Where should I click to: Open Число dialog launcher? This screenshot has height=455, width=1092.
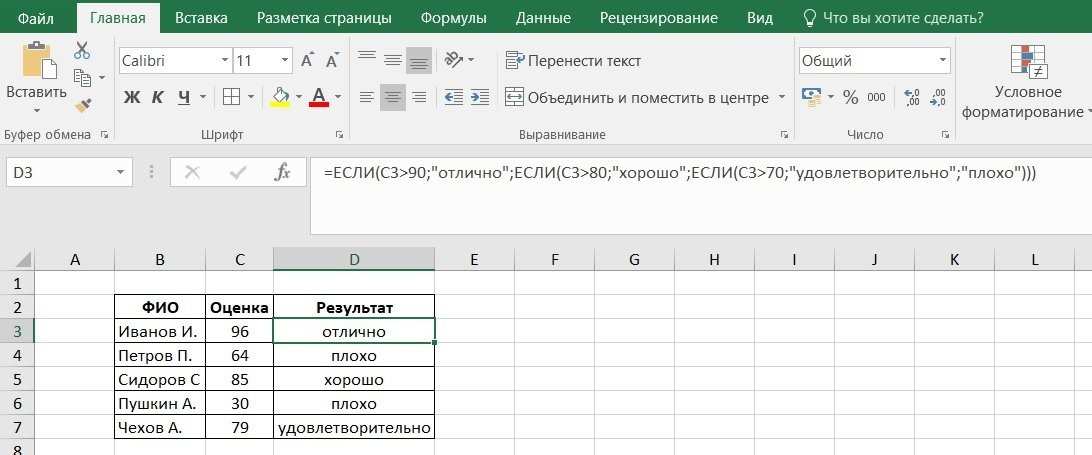(945, 134)
